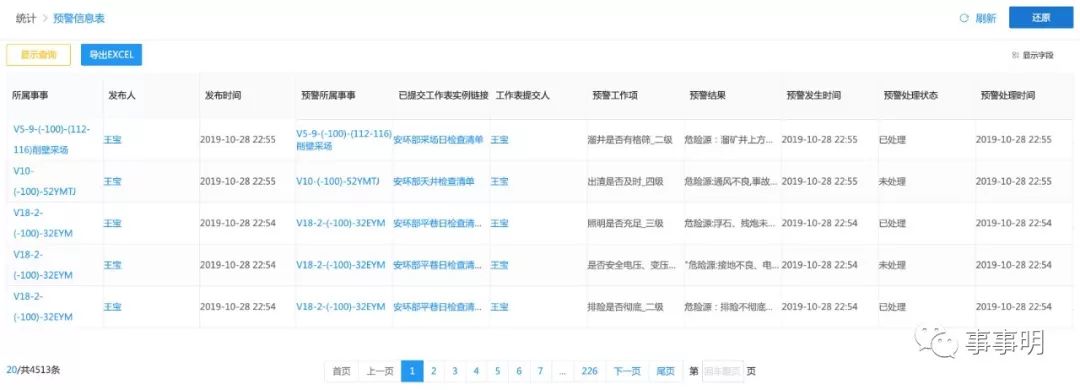Select page 7 in pagination
Viewport: 1080px width, 390px height.
coord(540,371)
